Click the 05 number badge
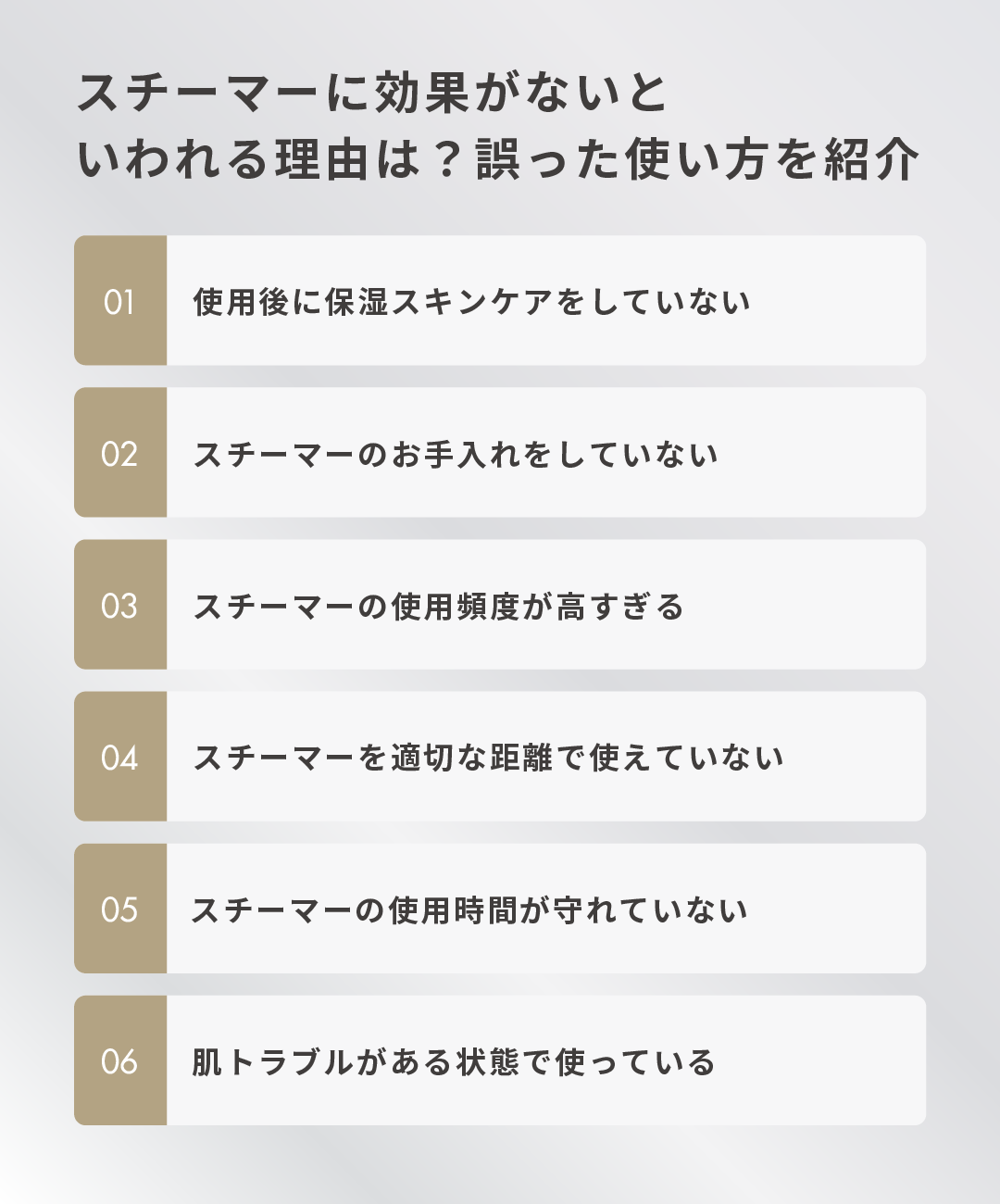Image resolution: width=1000 pixels, height=1204 pixels. click(119, 909)
